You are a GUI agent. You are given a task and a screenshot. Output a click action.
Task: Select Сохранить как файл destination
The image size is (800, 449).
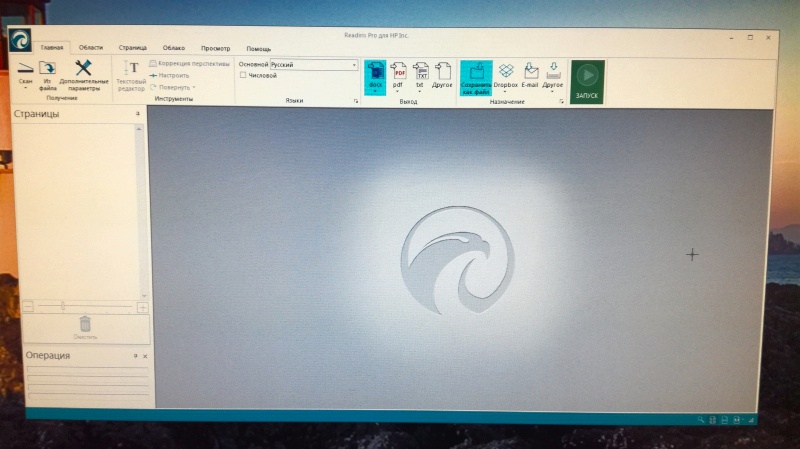point(477,73)
